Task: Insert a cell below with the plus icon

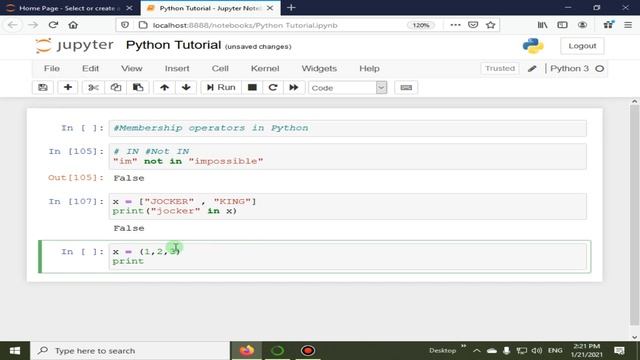Action: click(68, 87)
